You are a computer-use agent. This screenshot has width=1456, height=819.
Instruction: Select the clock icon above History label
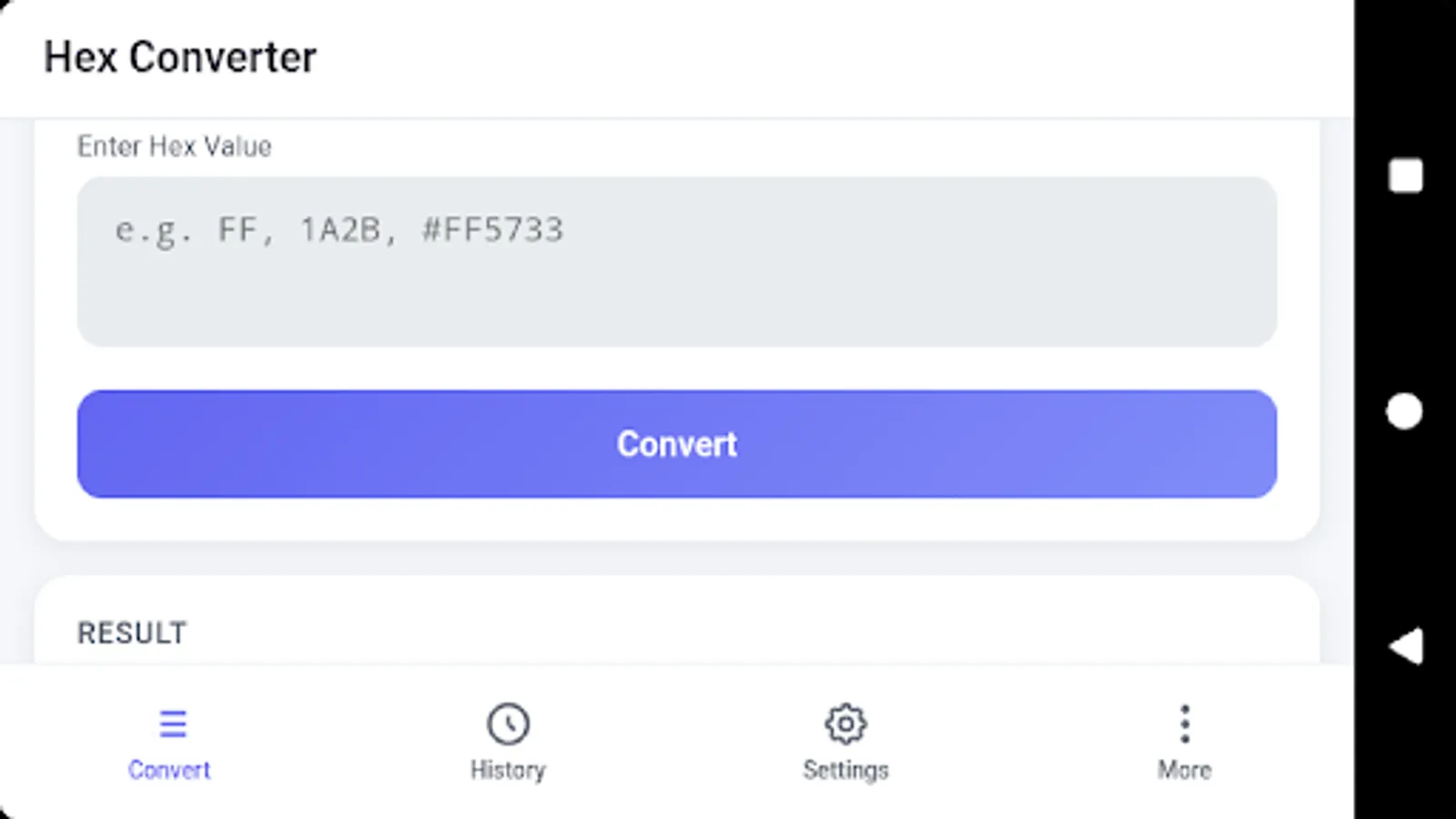[x=508, y=723]
